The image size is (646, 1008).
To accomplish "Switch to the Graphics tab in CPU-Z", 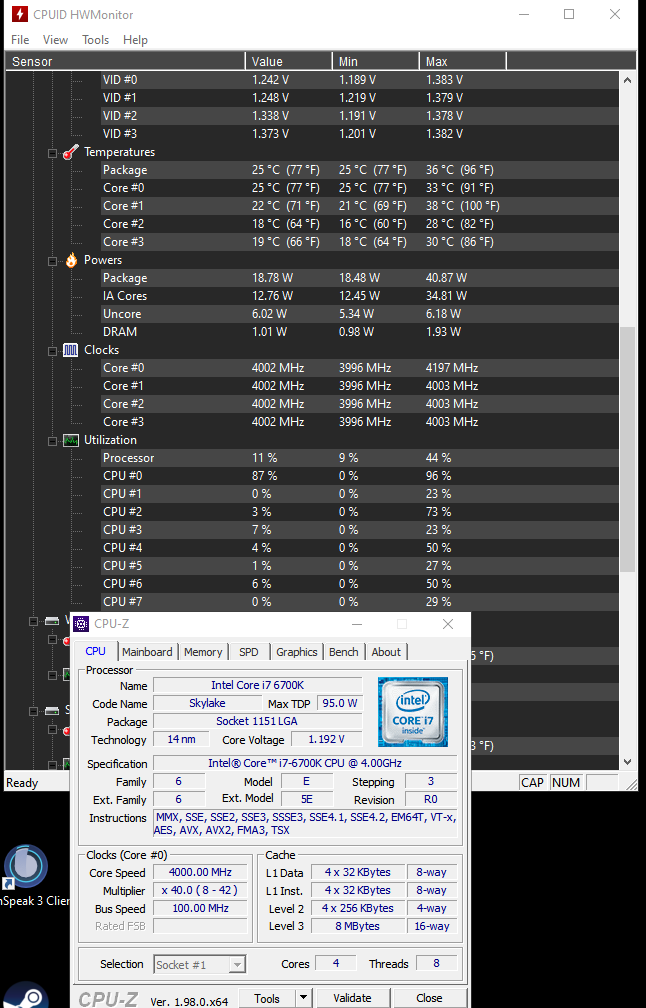I will click(x=296, y=652).
